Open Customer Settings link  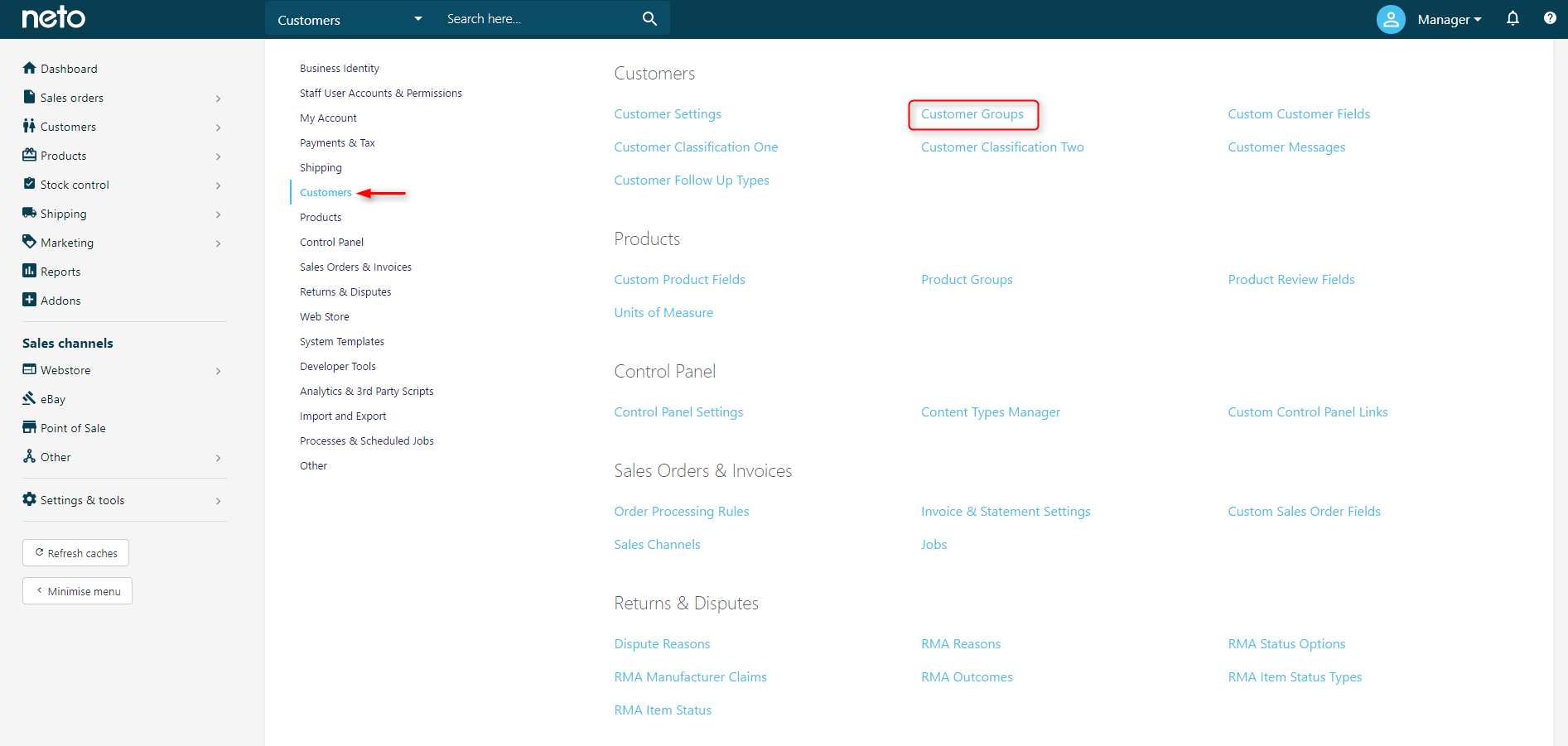pyautogui.click(x=668, y=114)
